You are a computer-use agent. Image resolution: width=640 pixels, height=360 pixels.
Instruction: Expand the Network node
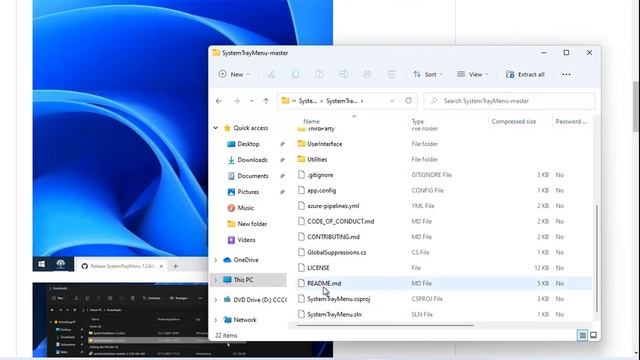(x=216, y=320)
